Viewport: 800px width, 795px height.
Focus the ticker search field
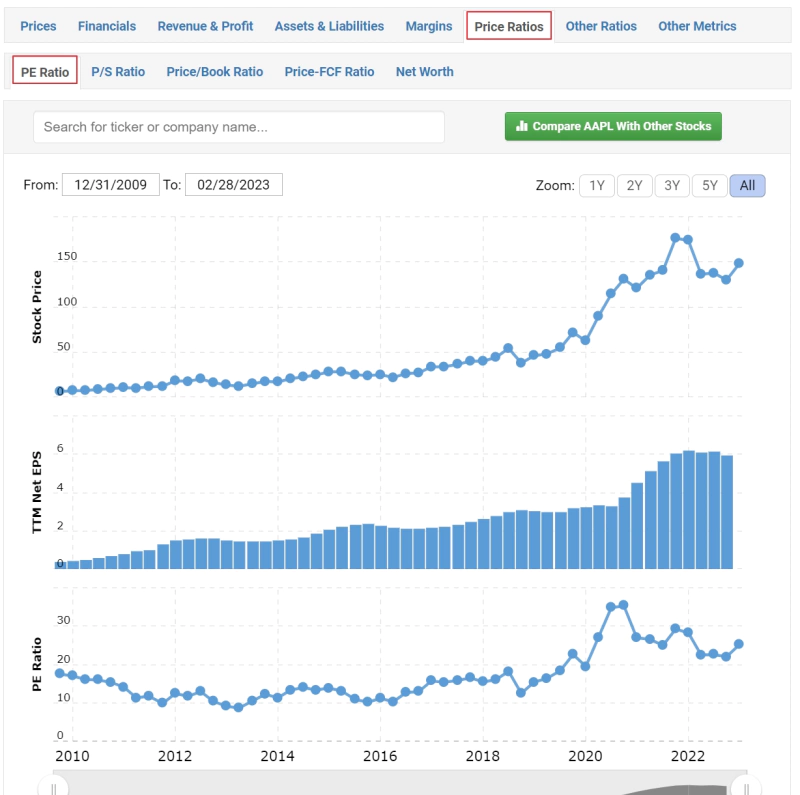[x=239, y=127]
